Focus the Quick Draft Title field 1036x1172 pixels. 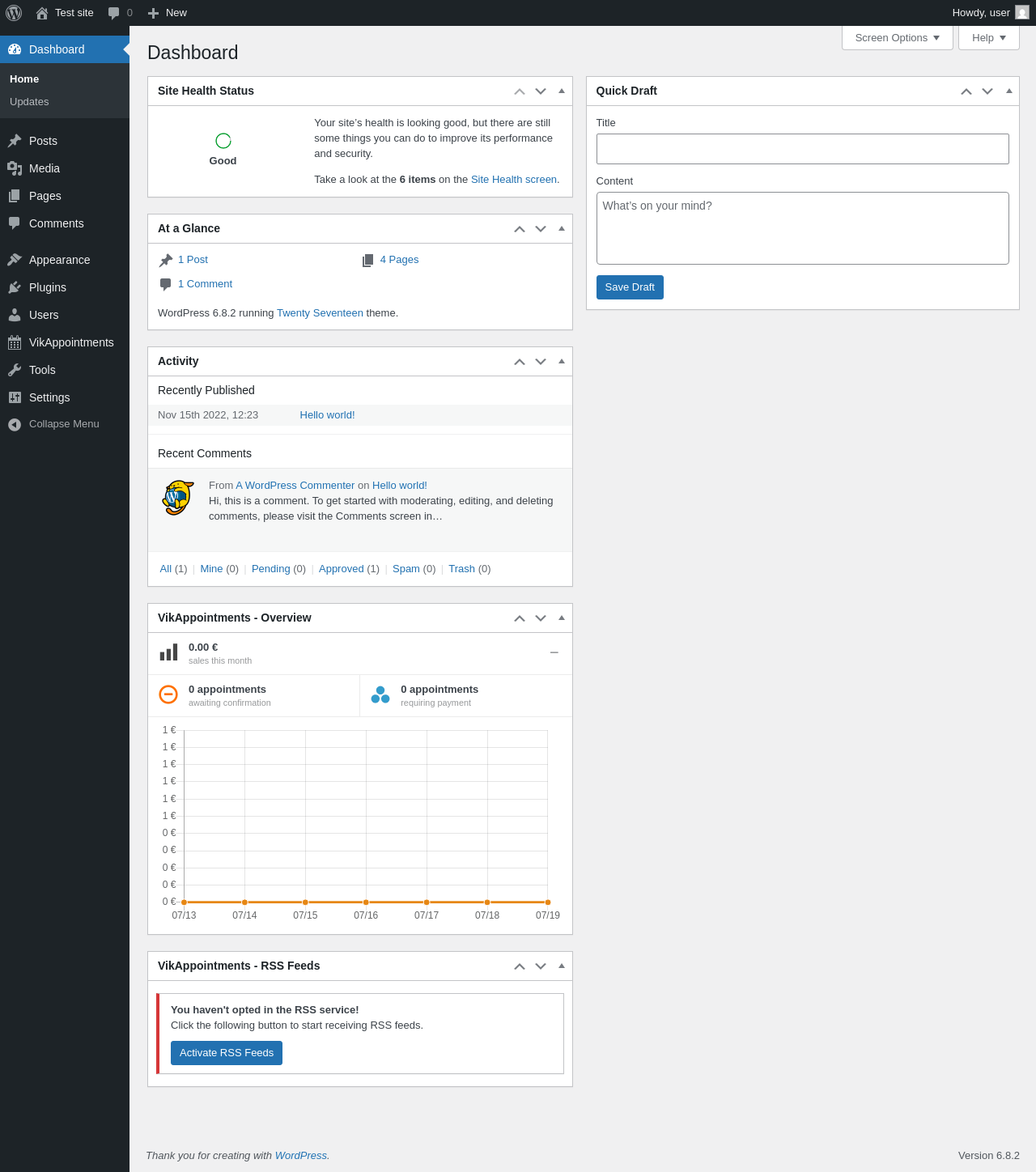point(803,149)
